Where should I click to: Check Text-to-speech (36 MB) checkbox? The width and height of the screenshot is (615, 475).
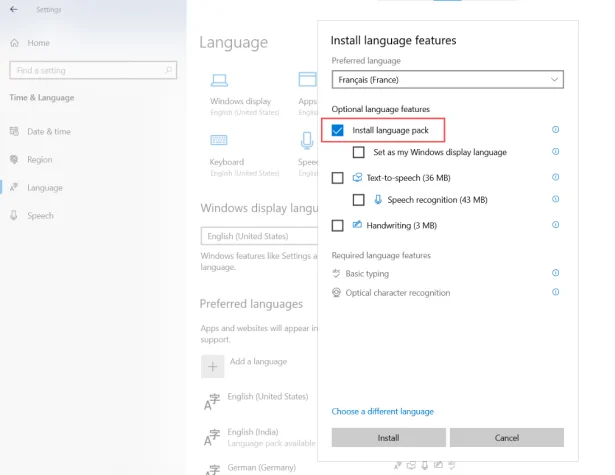point(337,178)
